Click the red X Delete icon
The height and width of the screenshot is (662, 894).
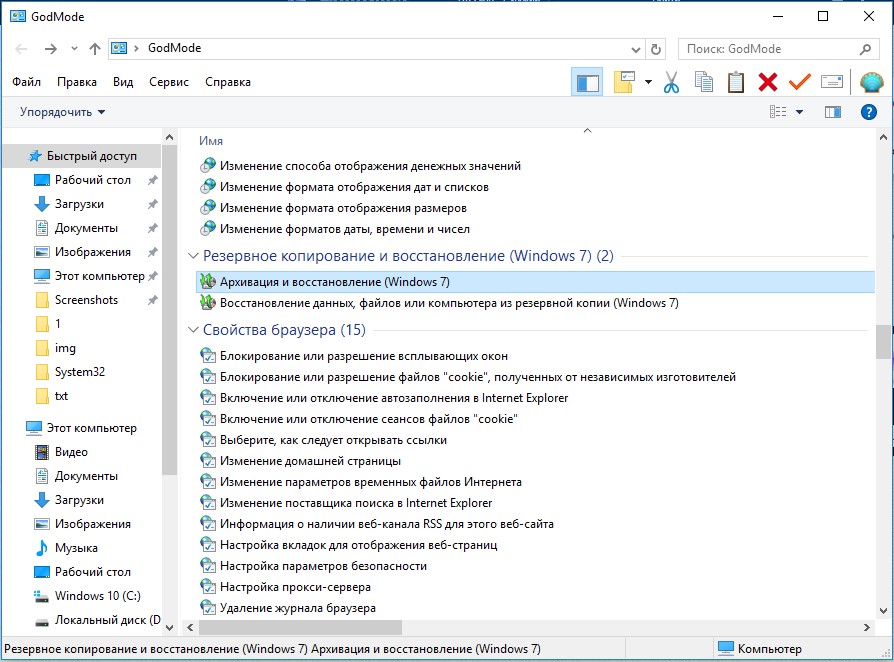pyautogui.click(x=767, y=82)
